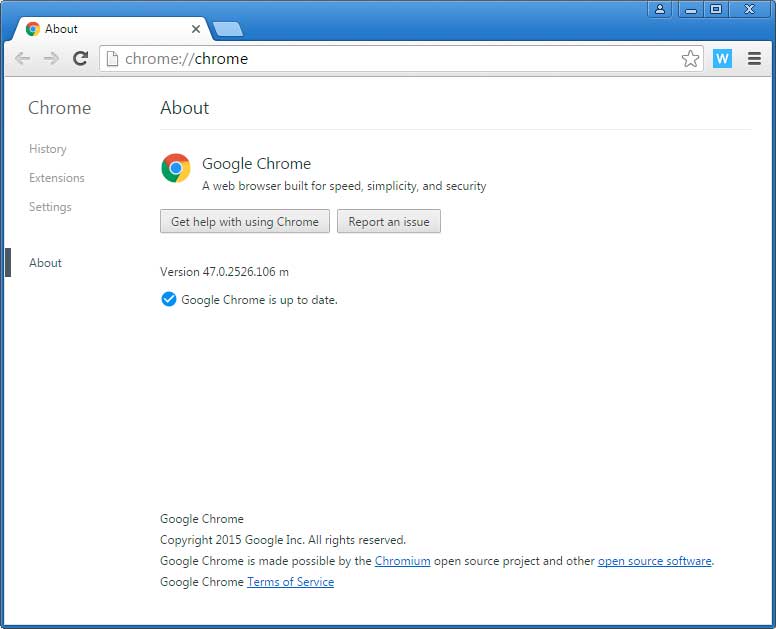The width and height of the screenshot is (776, 629).
Task: Click the blue up-to-date checkmark icon
Action: coord(169,299)
